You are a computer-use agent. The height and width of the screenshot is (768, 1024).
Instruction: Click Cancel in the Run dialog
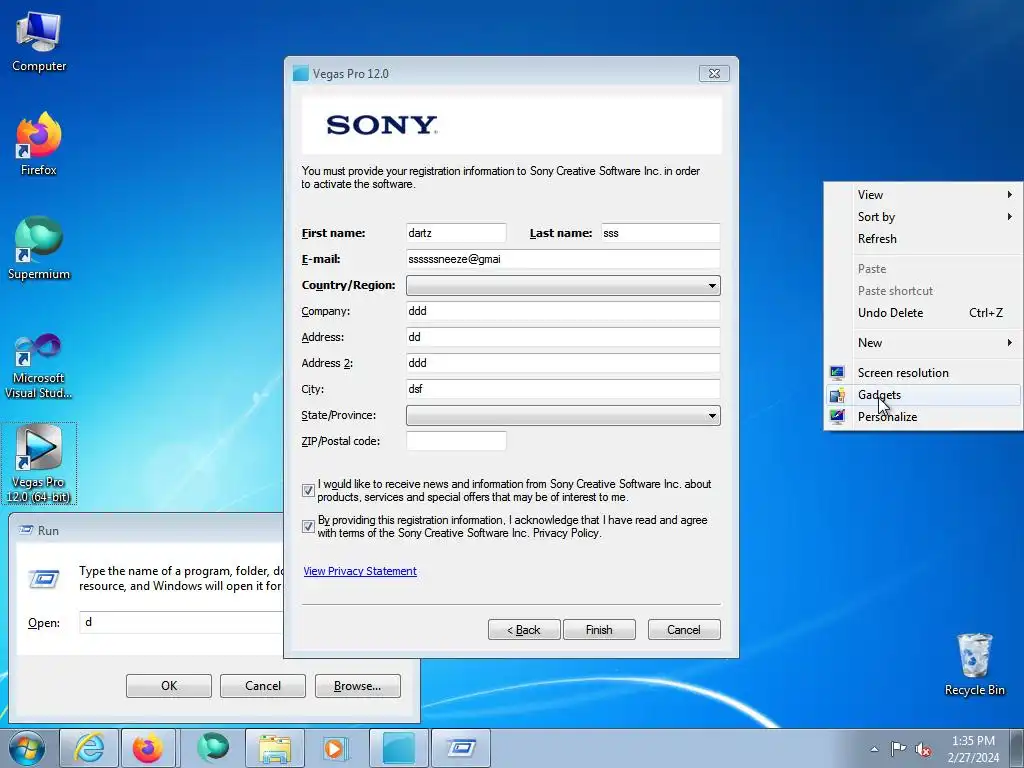click(263, 686)
